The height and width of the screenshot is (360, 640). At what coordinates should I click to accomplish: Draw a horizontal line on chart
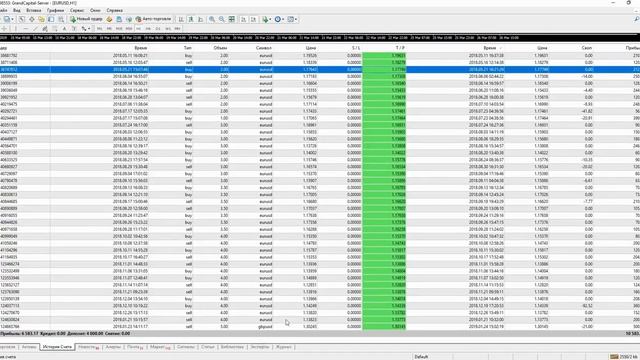pos(25,29)
